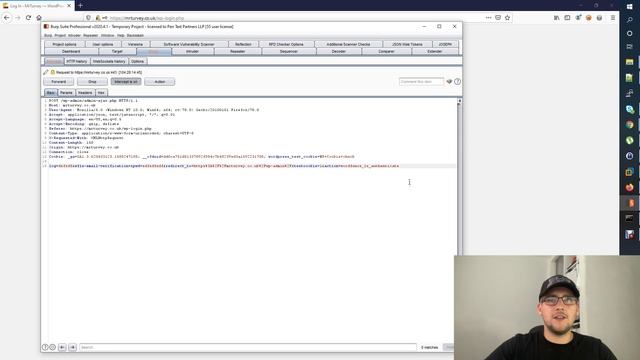The image size is (640, 360).
Task: Open the Reflection tab
Action: pos(243,44)
